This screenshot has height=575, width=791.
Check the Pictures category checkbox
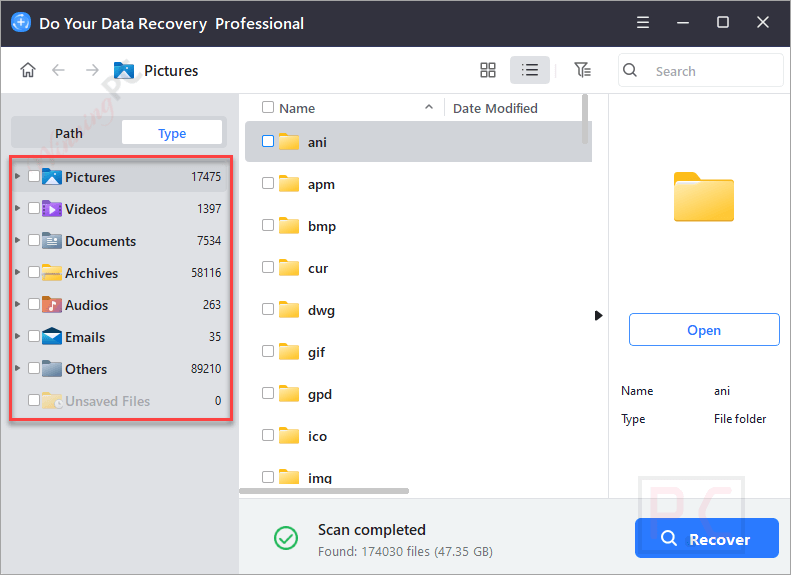34,176
